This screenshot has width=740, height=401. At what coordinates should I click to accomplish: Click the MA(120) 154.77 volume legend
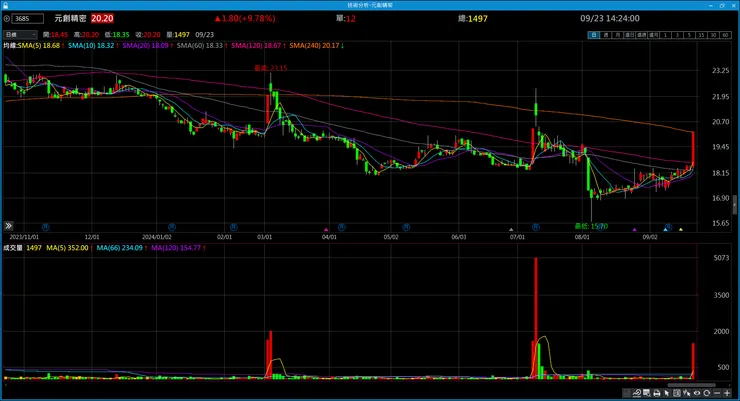point(178,248)
